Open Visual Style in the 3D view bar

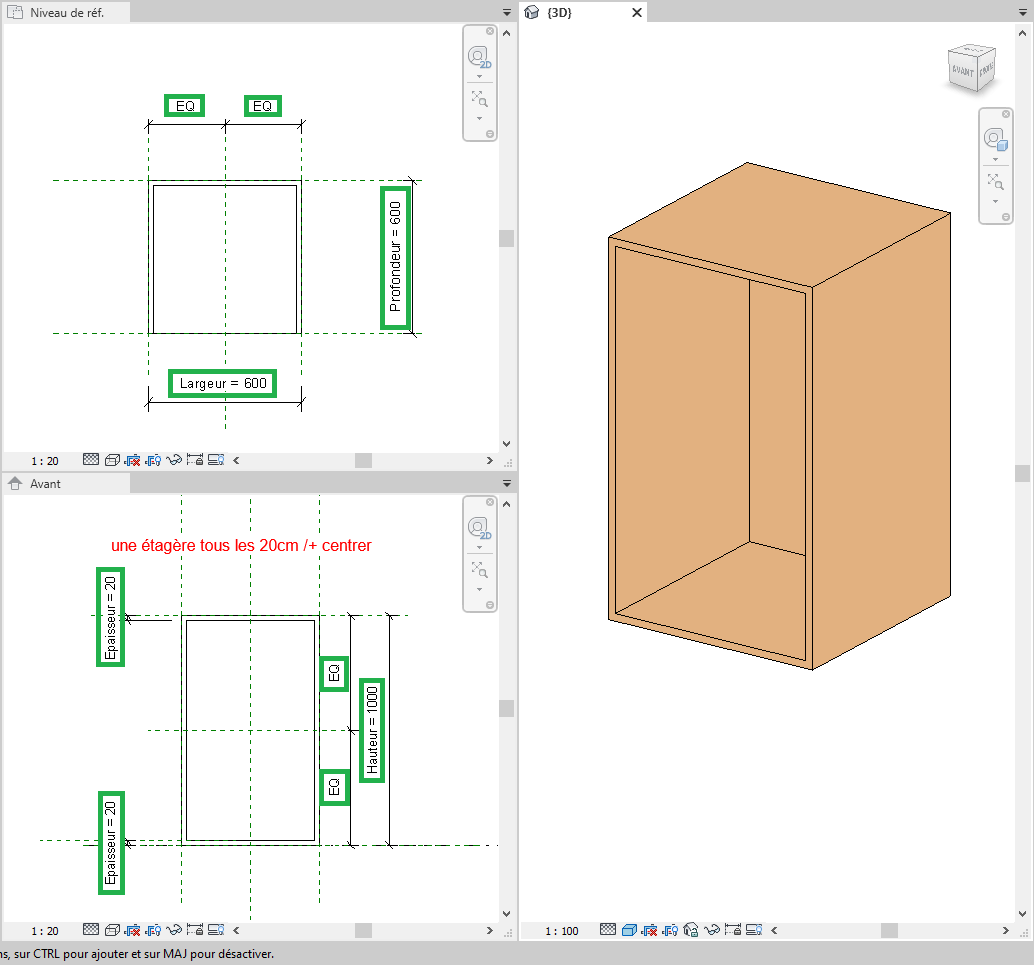[629, 930]
